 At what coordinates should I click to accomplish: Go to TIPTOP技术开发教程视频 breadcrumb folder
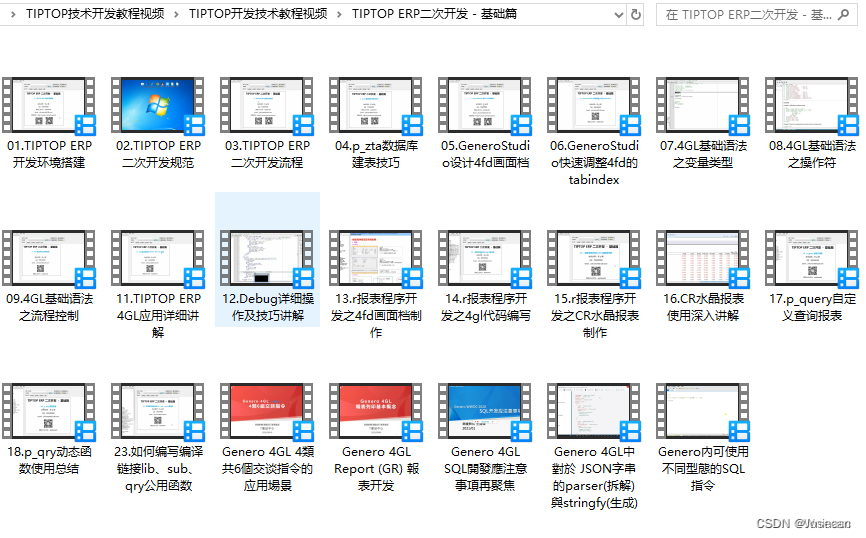(95, 14)
